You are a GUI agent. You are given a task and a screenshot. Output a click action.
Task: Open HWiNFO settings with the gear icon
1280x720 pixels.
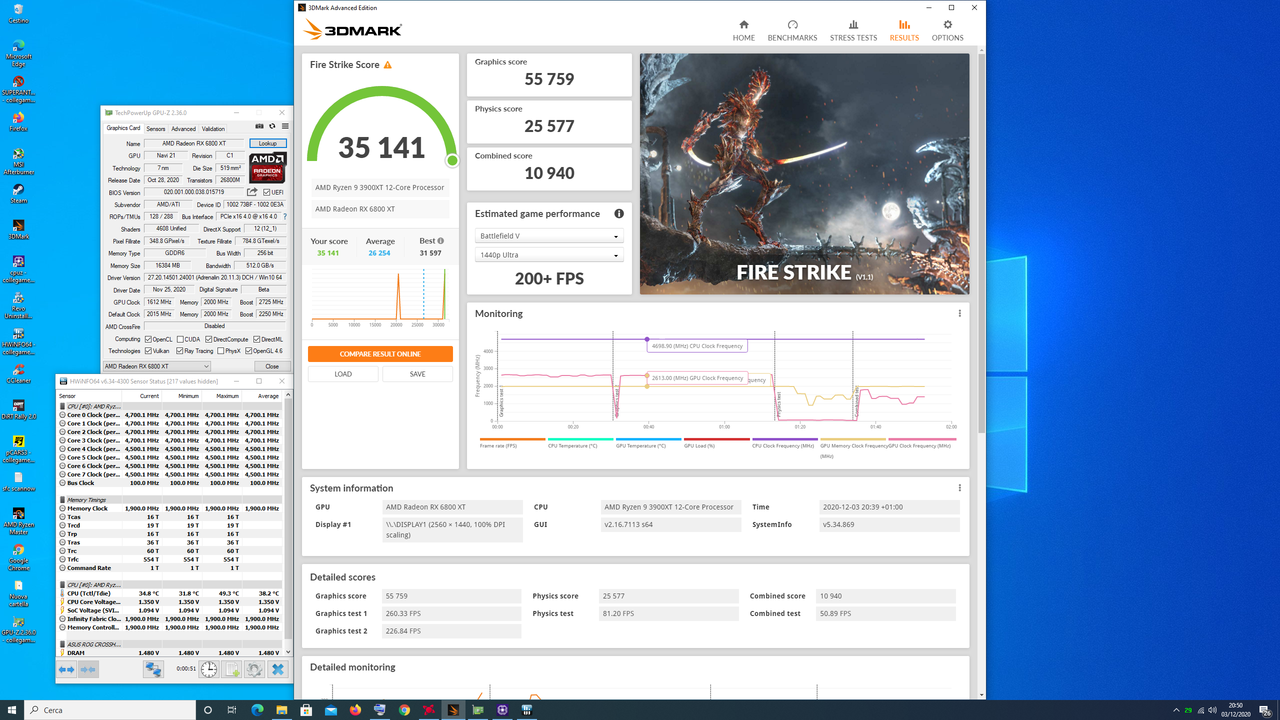click(x=255, y=669)
